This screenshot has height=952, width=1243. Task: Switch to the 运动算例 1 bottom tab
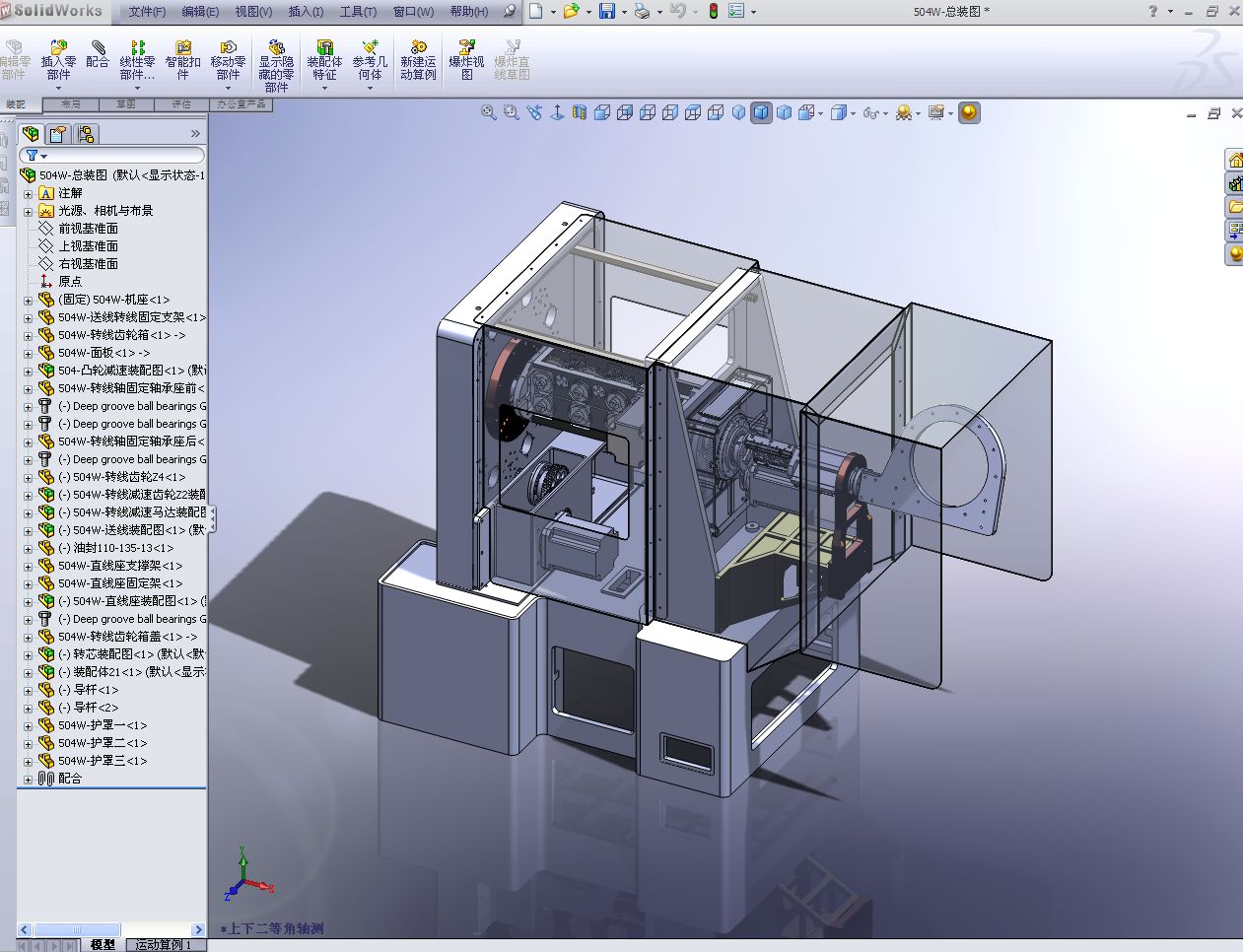coord(166,945)
